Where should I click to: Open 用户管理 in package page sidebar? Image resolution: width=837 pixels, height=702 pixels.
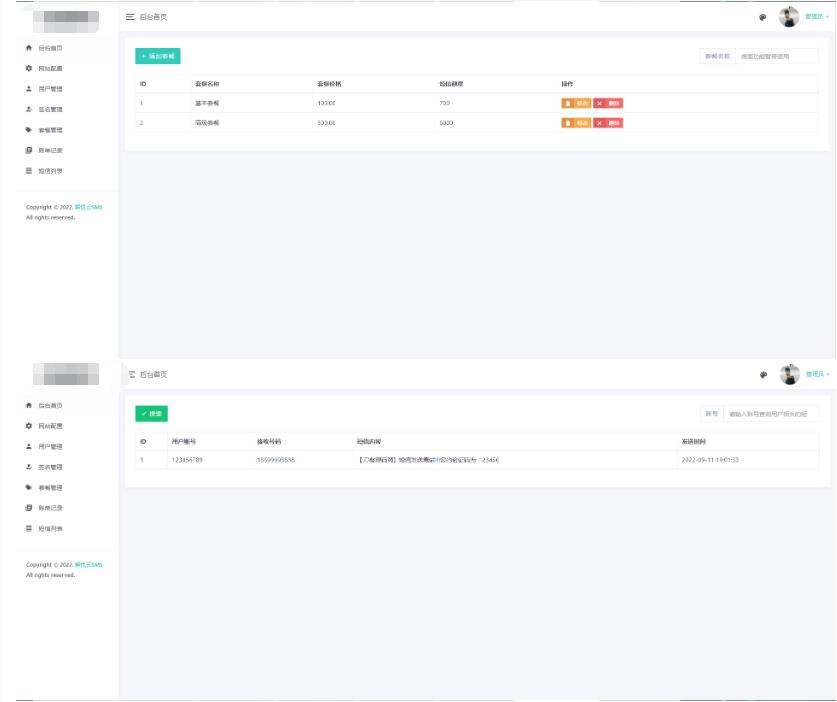[x=50, y=89]
